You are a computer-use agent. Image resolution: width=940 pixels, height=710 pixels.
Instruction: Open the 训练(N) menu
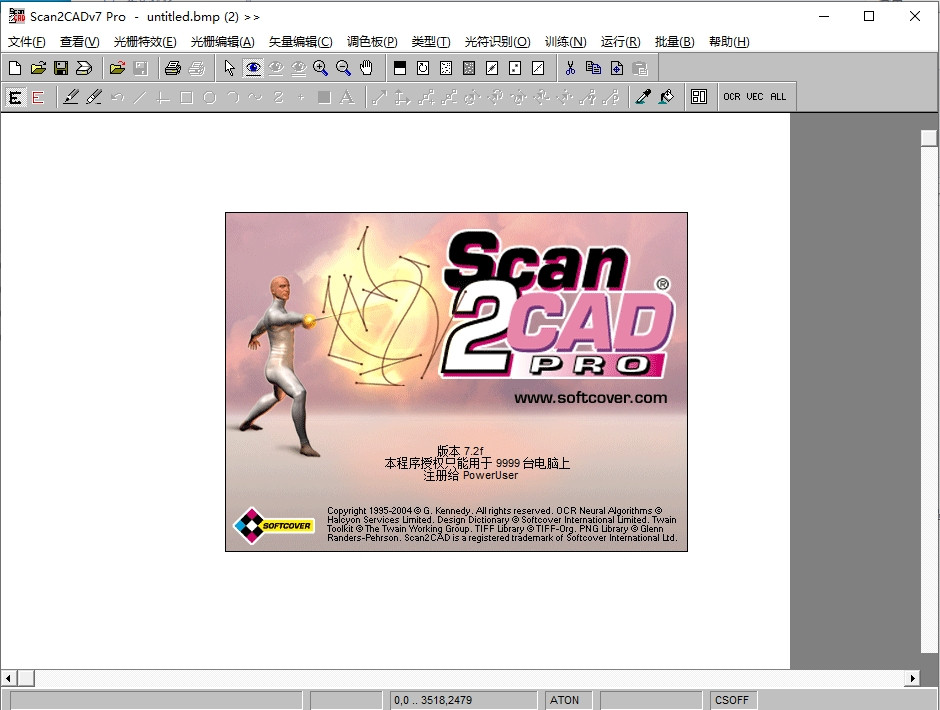pyautogui.click(x=565, y=42)
